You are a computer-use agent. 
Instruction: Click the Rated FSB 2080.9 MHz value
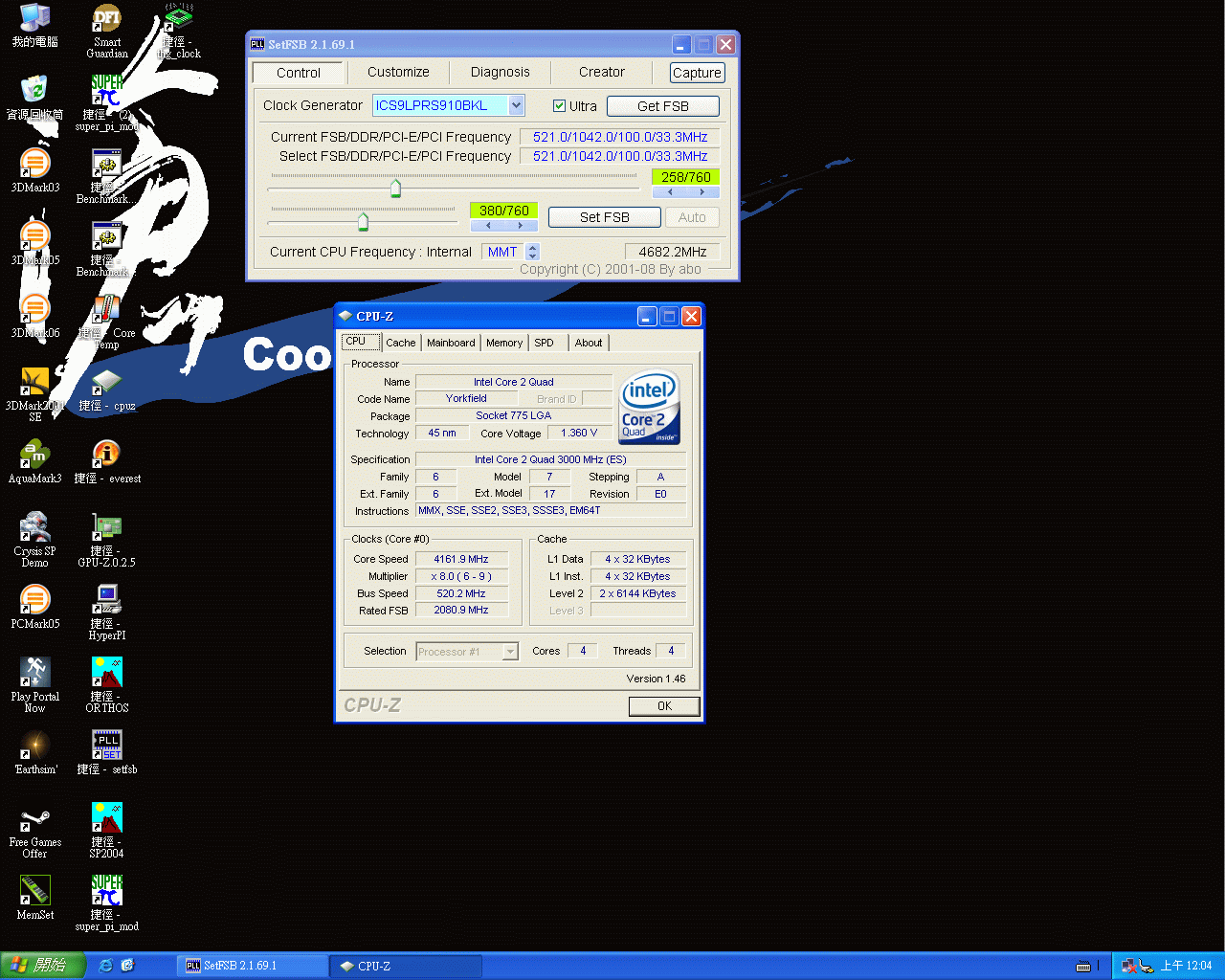tap(460, 610)
